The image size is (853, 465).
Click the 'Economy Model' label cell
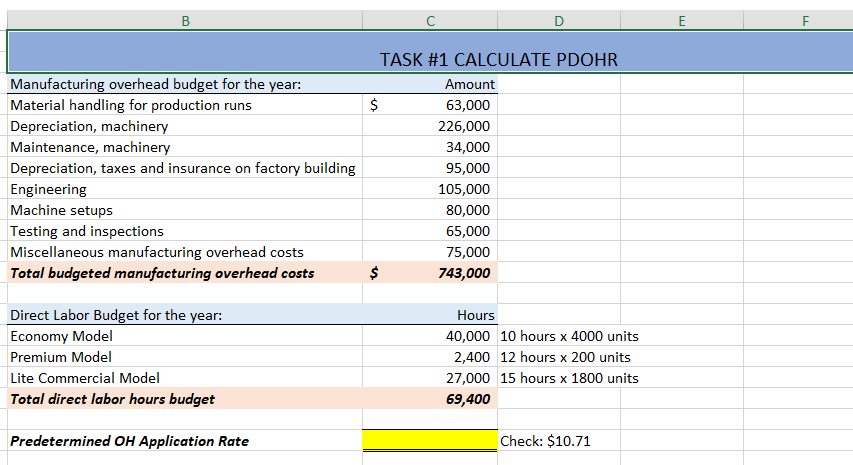coord(185,336)
